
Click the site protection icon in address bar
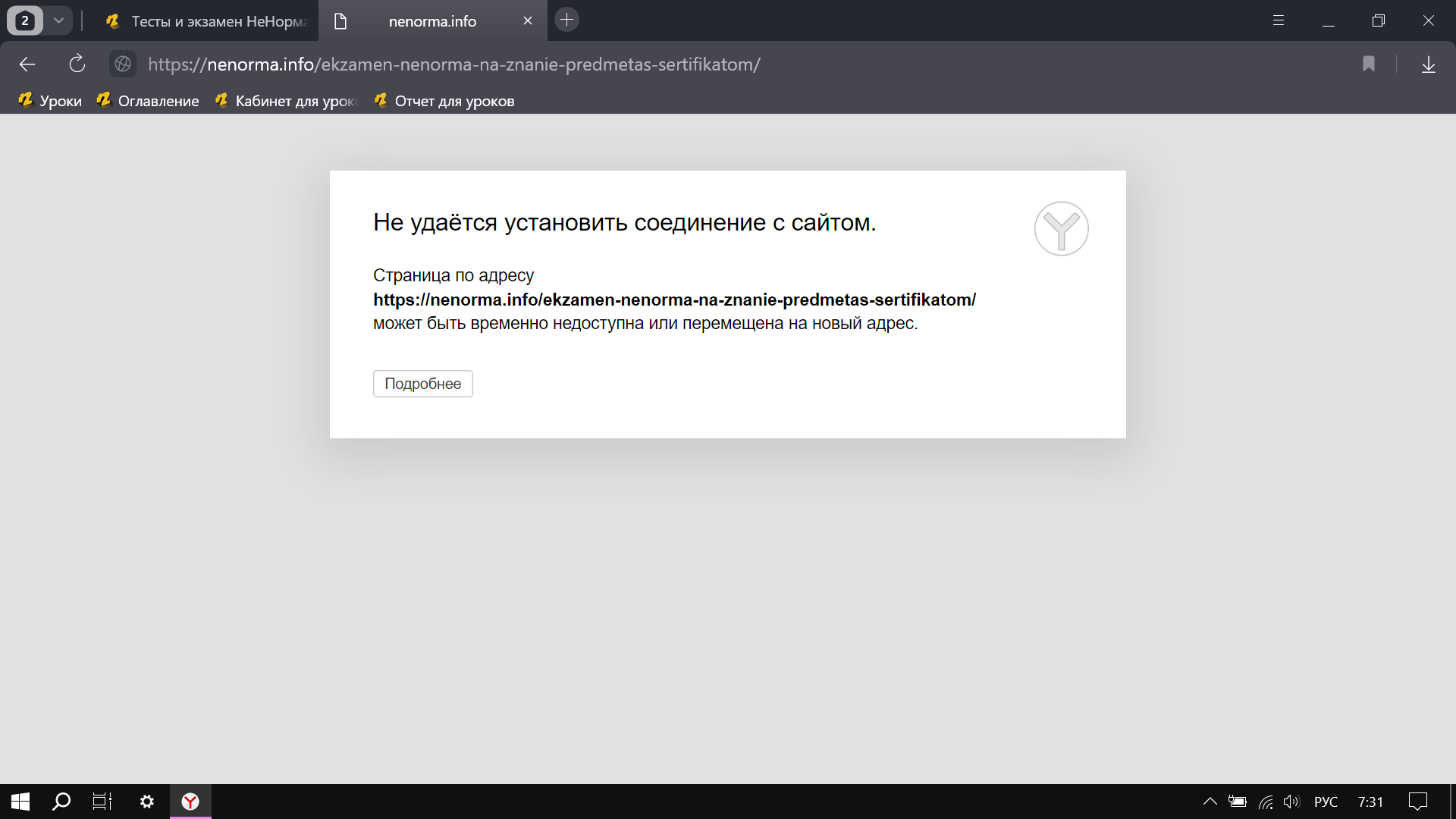[123, 64]
